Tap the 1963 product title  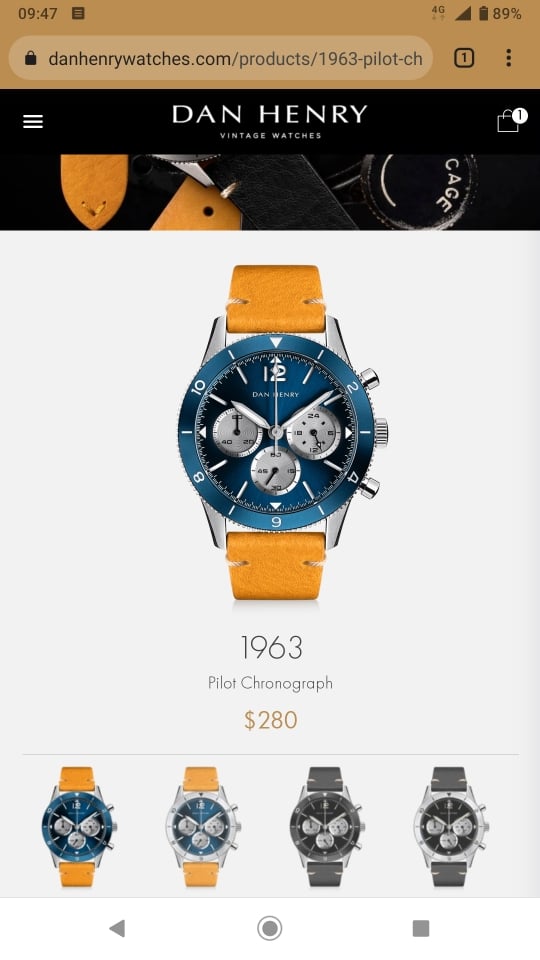pos(271,648)
